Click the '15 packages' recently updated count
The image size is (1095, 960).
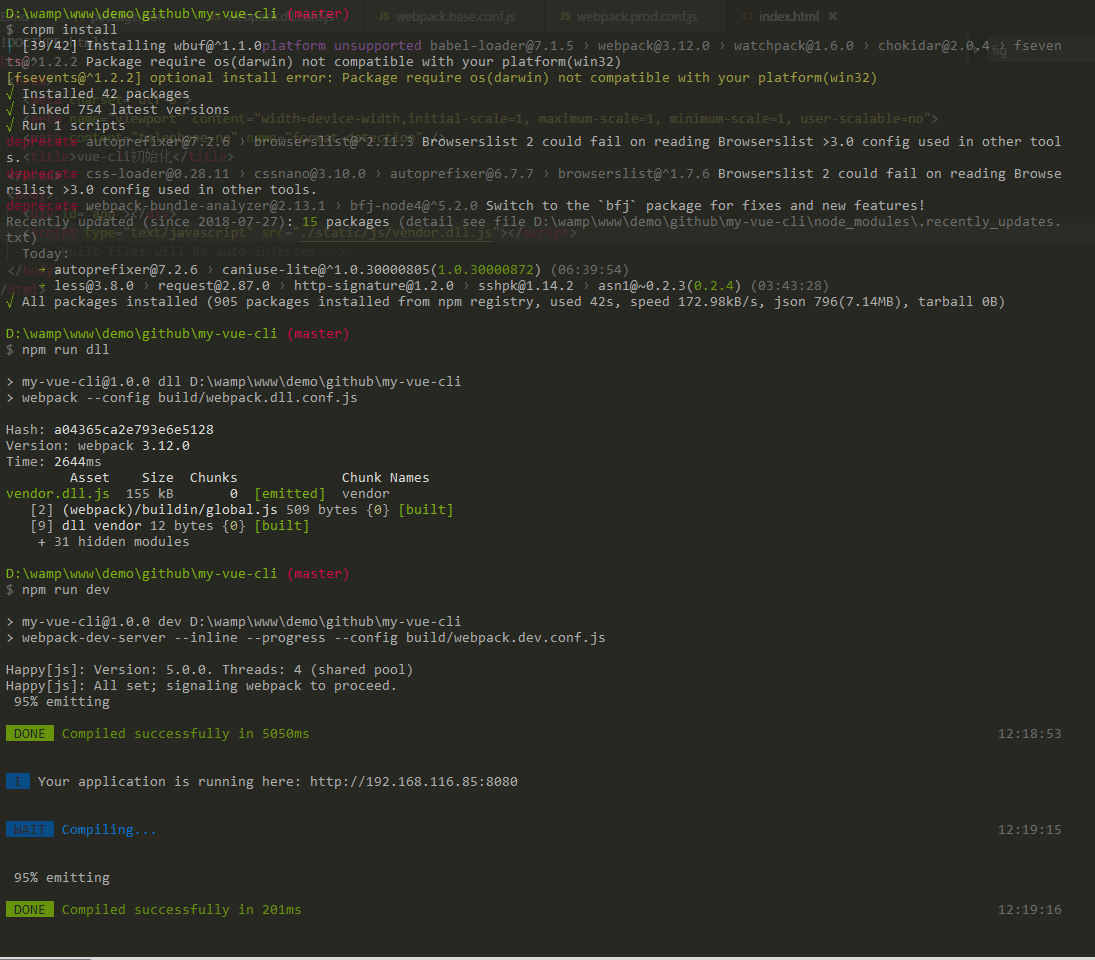coord(346,221)
